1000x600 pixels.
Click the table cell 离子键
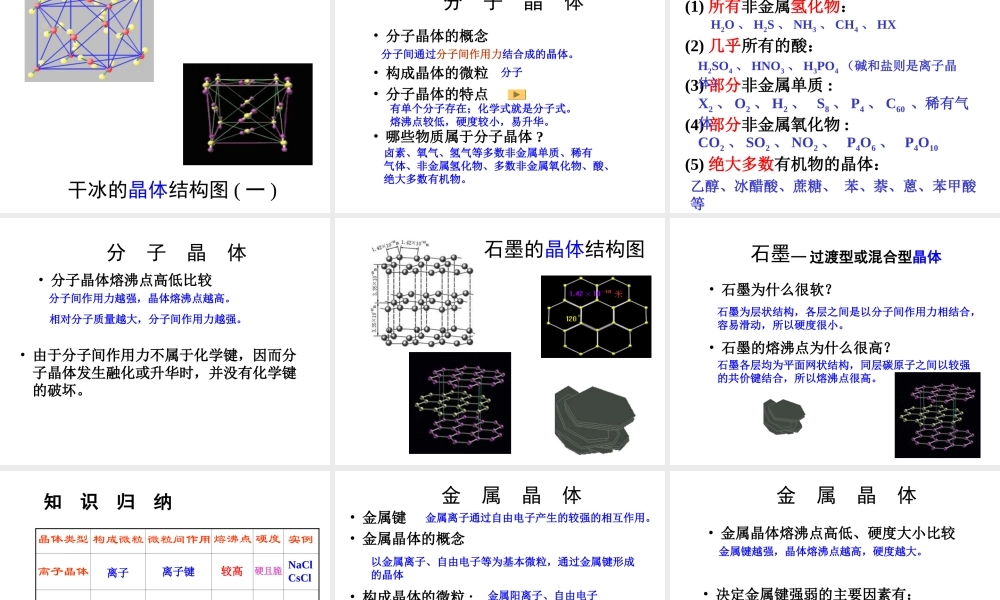click(x=179, y=572)
